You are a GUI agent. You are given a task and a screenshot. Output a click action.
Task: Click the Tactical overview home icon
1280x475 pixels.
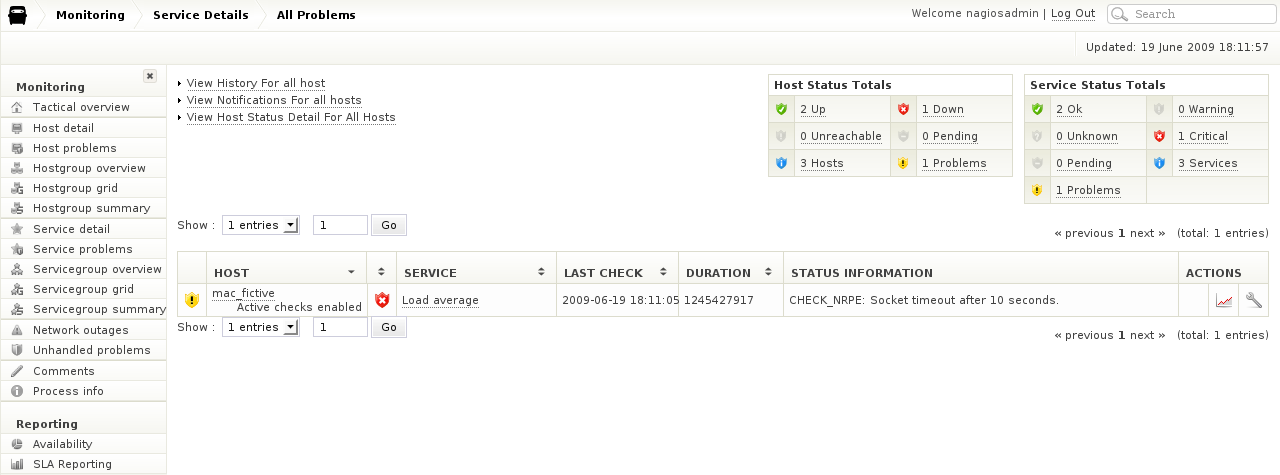click(x=16, y=107)
